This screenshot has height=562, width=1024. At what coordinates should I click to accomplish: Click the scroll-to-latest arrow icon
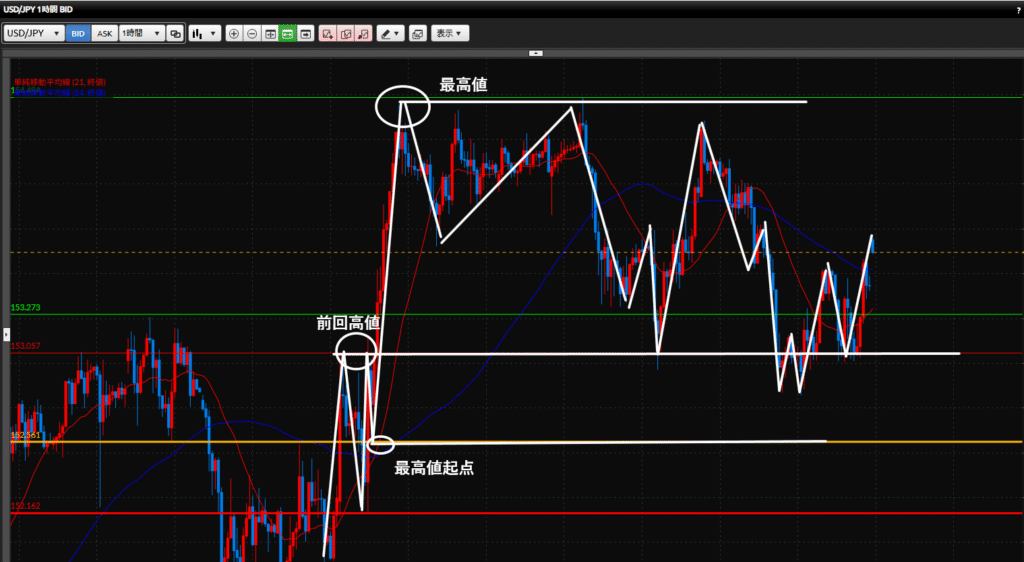point(305,33)
